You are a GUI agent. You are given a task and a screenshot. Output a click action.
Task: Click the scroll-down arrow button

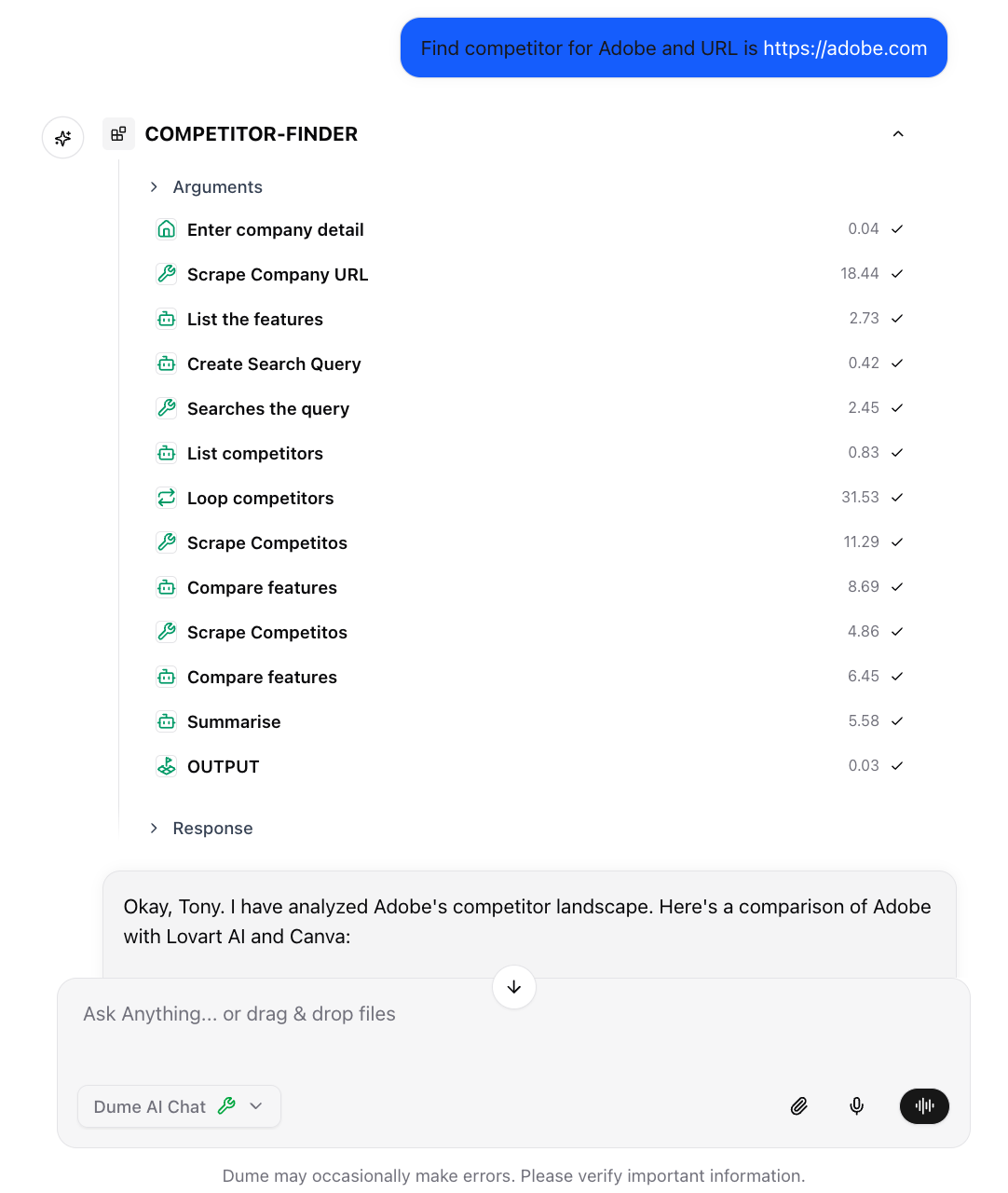click(x=513, y=987)
